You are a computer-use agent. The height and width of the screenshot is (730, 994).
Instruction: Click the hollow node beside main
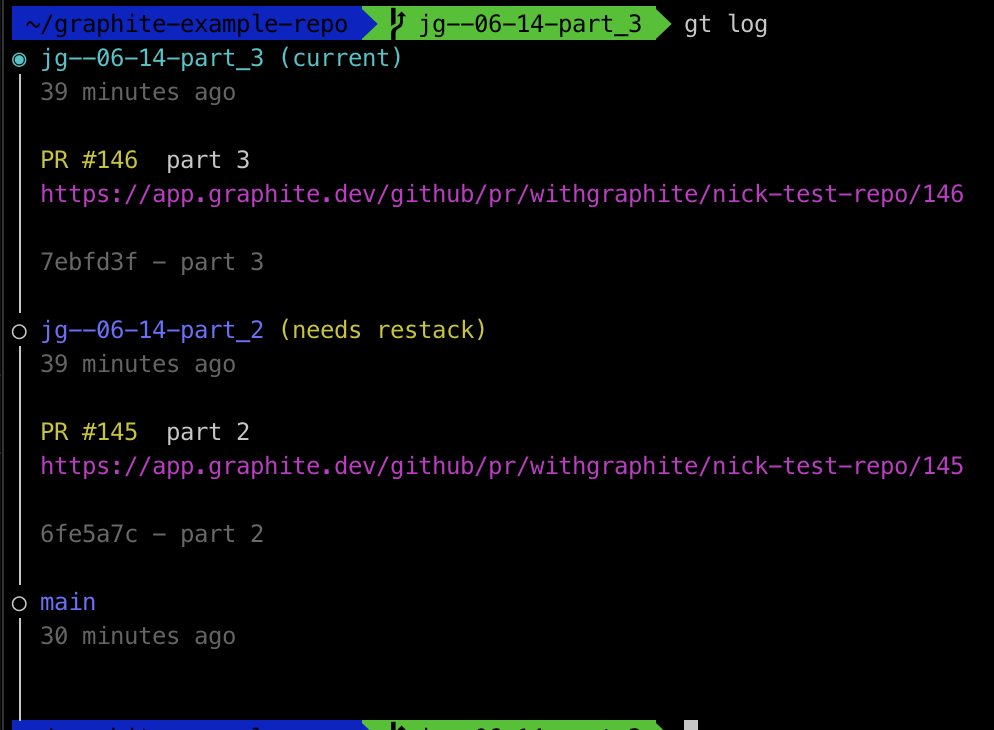19,603
